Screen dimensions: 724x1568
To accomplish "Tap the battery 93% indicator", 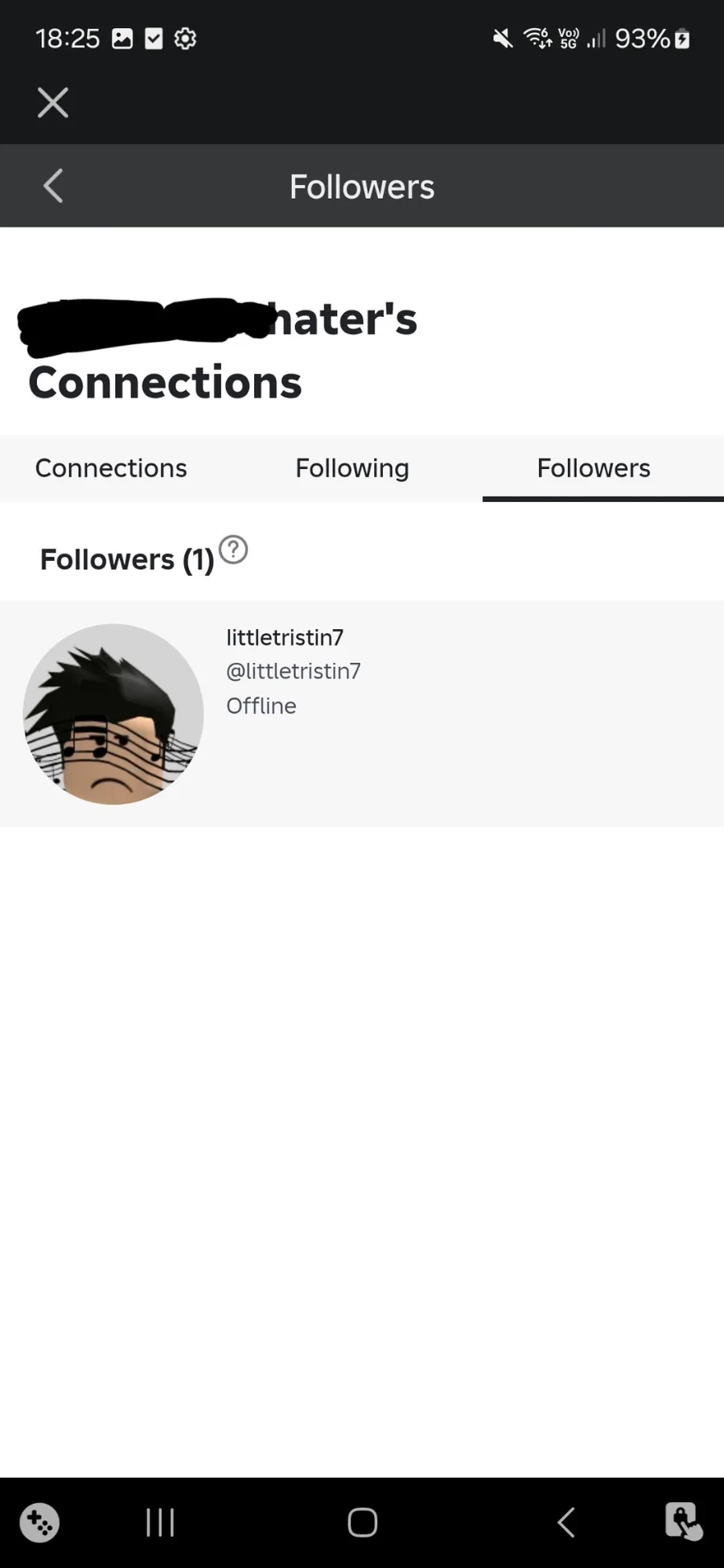I will click(x=652, y=39).
